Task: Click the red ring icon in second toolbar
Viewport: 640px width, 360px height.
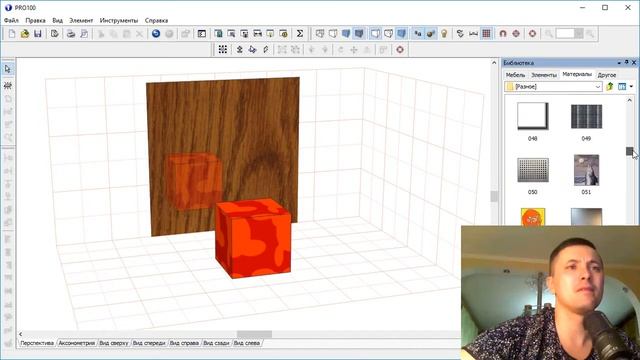Action: pyautogui.click(x=400, y=50)
